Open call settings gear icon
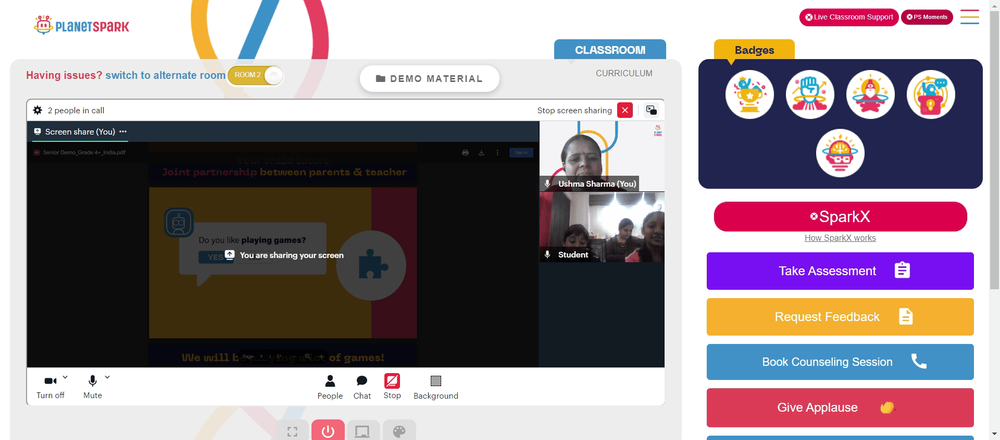 pos(38,110)
